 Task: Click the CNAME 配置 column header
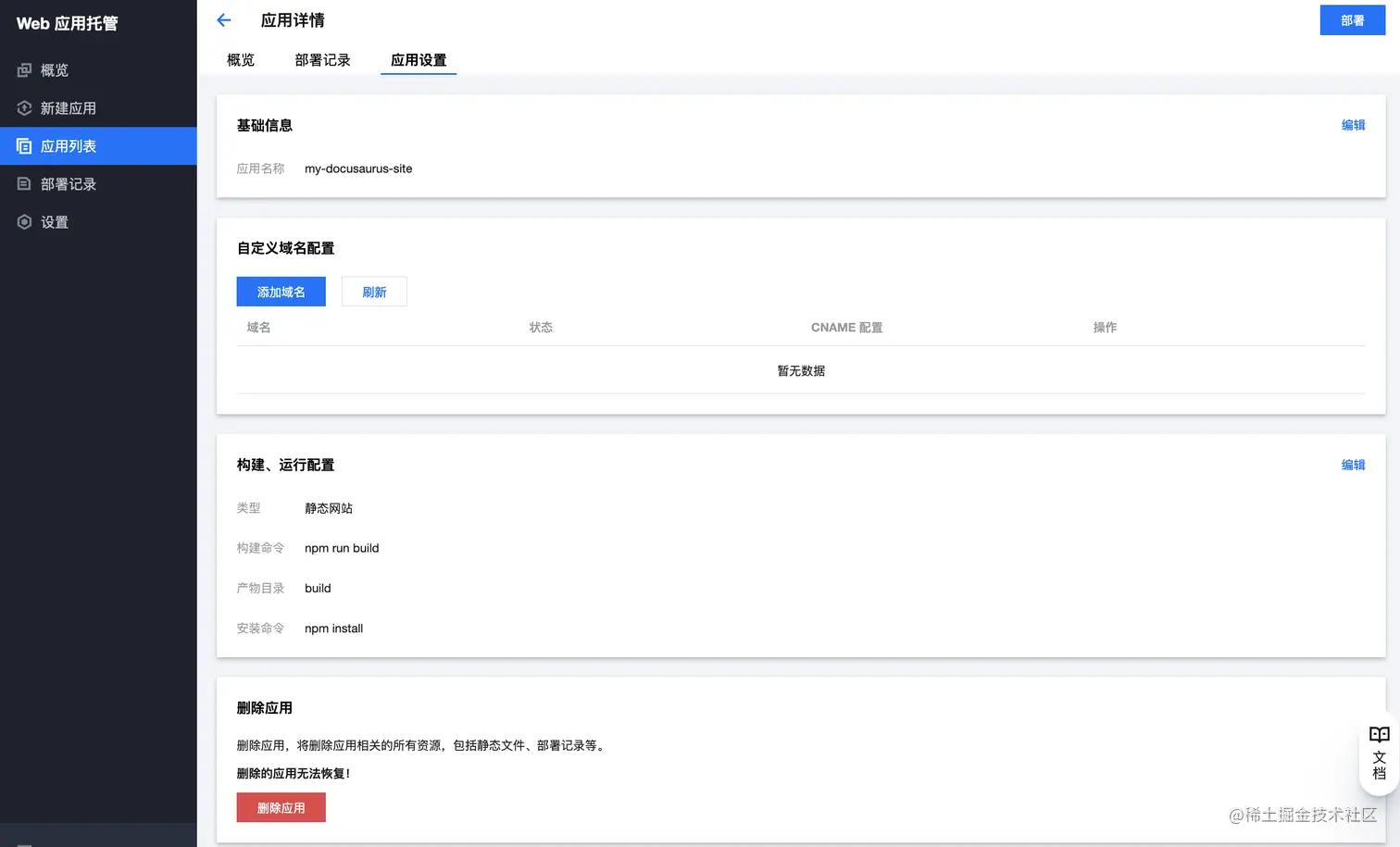[x=846, y=327]
